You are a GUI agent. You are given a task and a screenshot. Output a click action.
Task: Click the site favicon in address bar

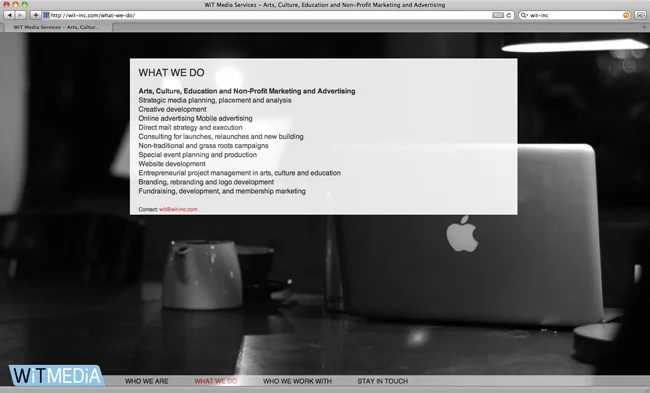click(46, 15)
